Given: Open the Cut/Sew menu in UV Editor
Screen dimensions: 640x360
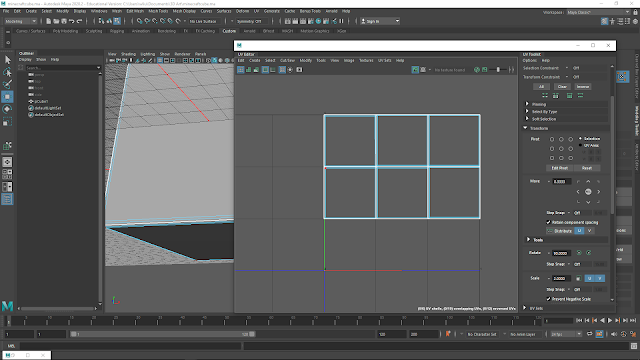Looking at the screenshot, I should [287, 60].
